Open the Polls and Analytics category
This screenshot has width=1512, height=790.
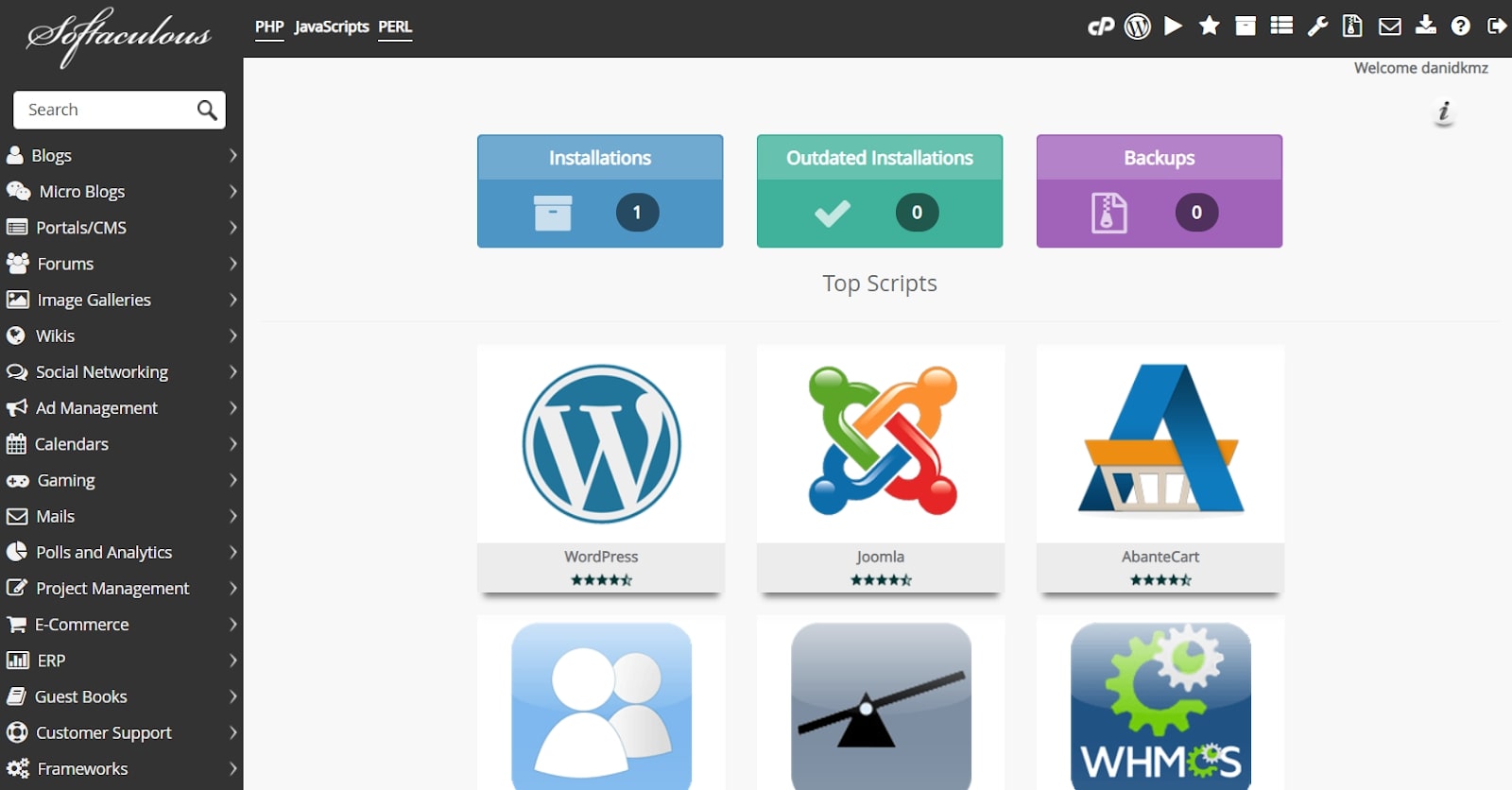click(121, 552)
